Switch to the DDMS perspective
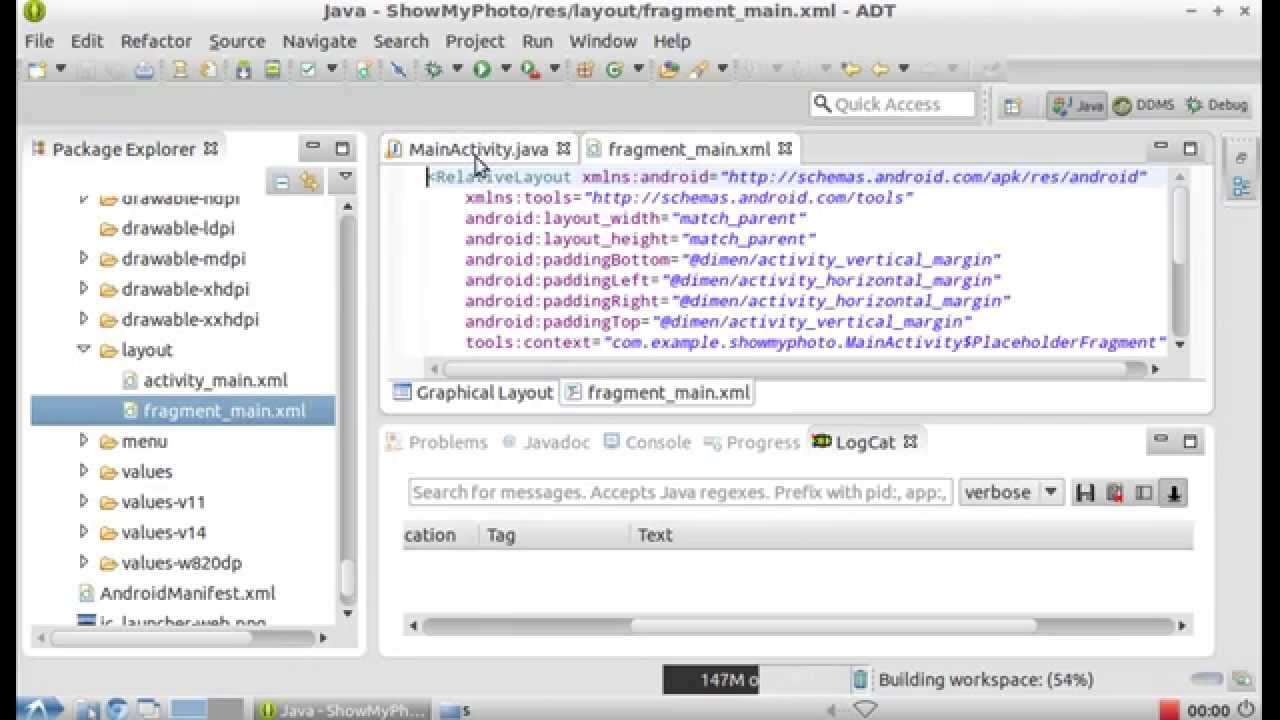The image size is (1280, 720). pos(1144,105)
